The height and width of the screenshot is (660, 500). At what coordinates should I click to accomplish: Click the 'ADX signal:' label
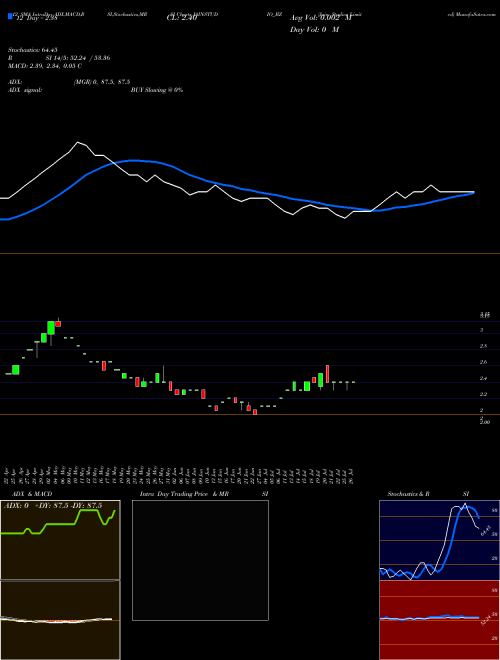point(25,90)
